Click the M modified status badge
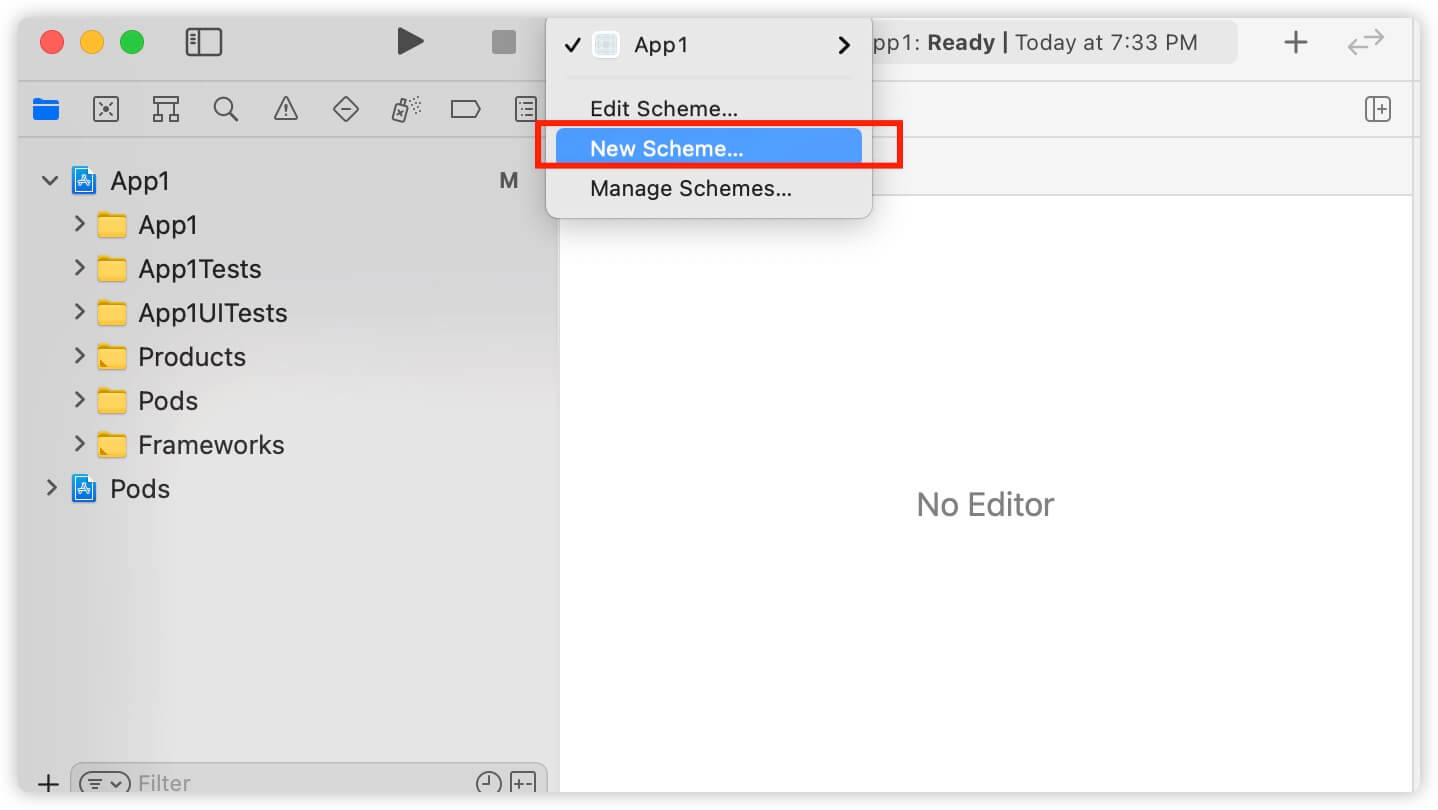Viewport: 1438px width, 810px height. click(x=509, y=181)
